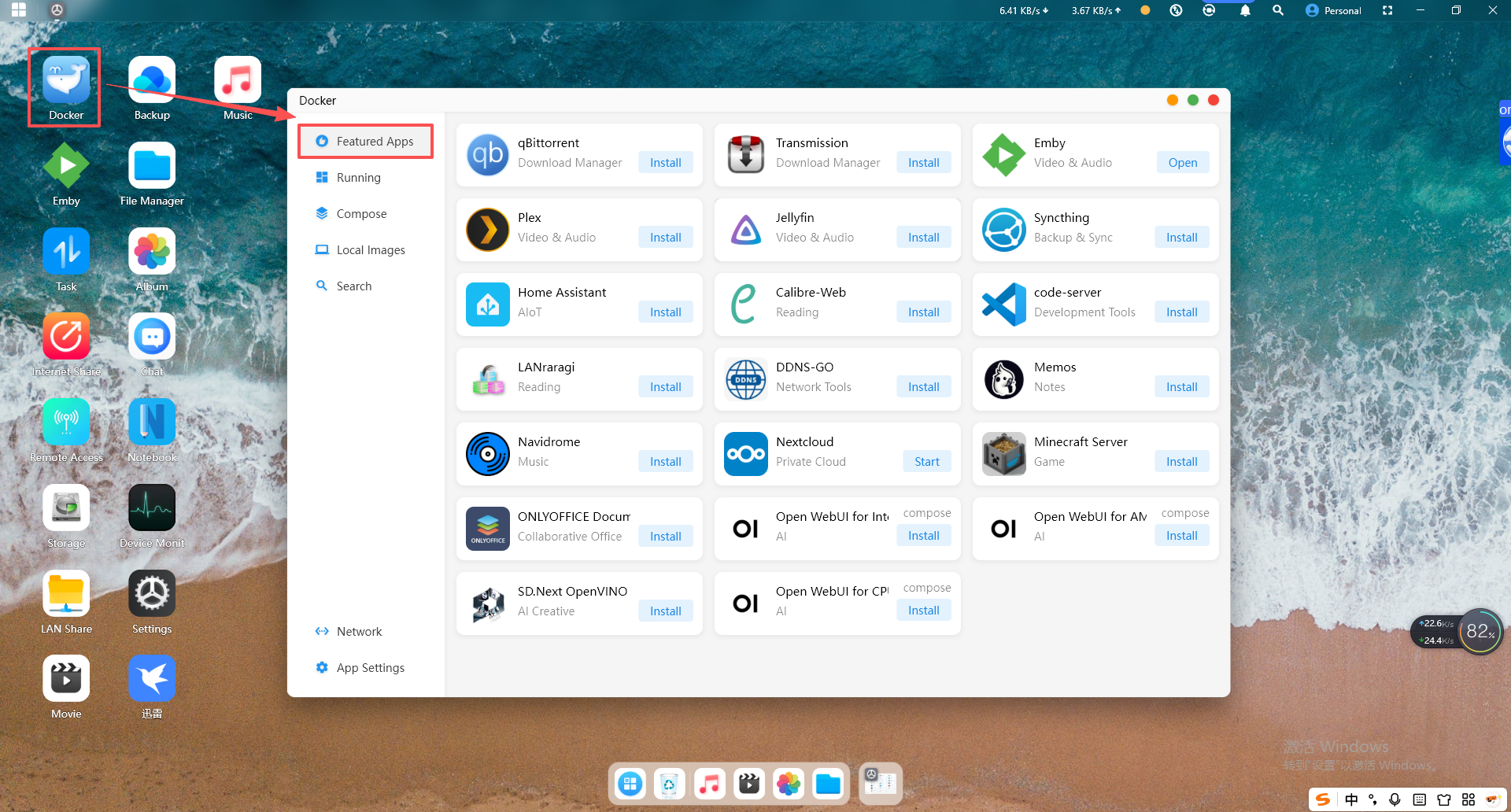The height and width of the screenshot is (812, 1511).
Task: Install ONLYOFFICE Document Server
Action: coord(666,537)
